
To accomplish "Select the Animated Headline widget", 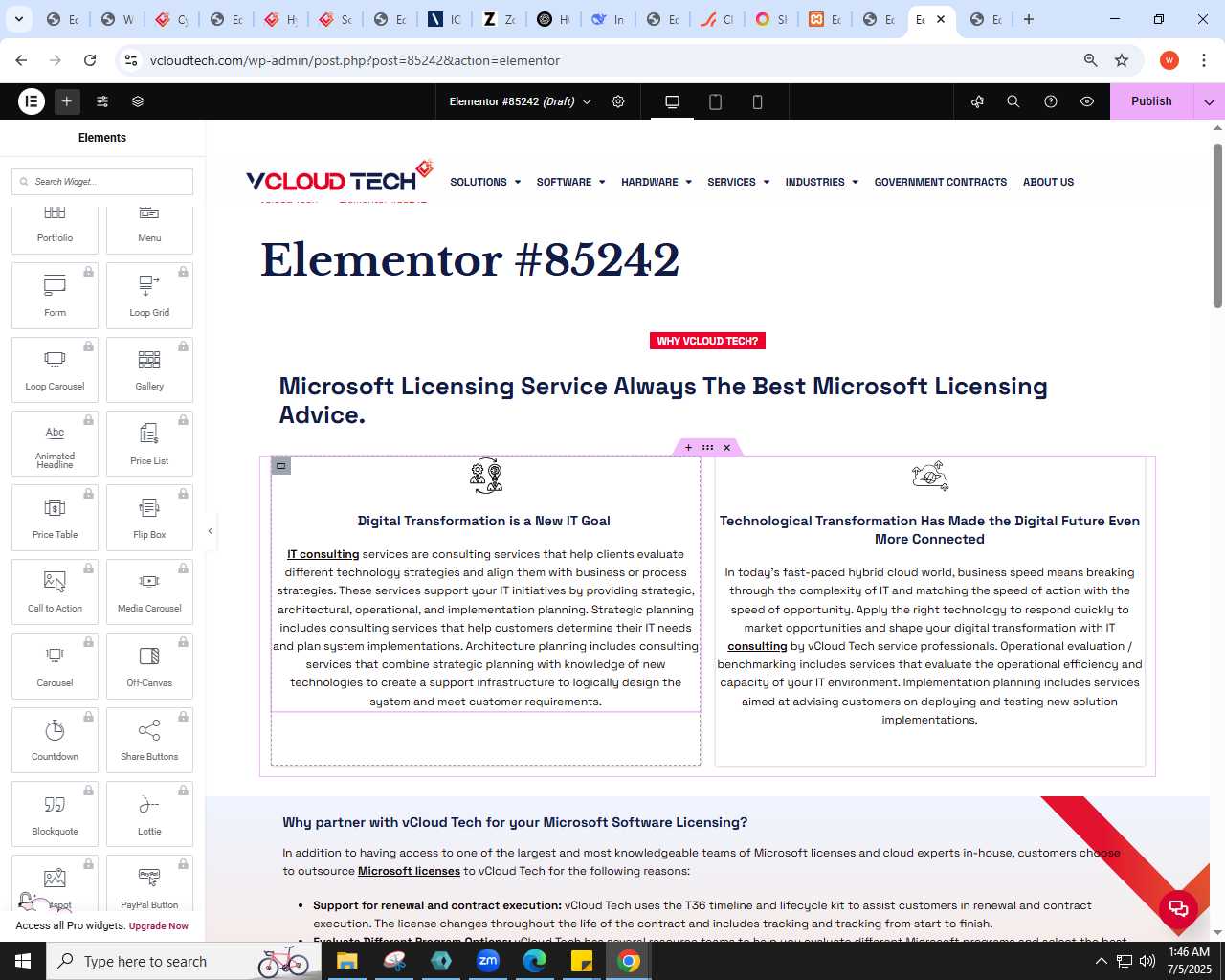I will [55, 444].
